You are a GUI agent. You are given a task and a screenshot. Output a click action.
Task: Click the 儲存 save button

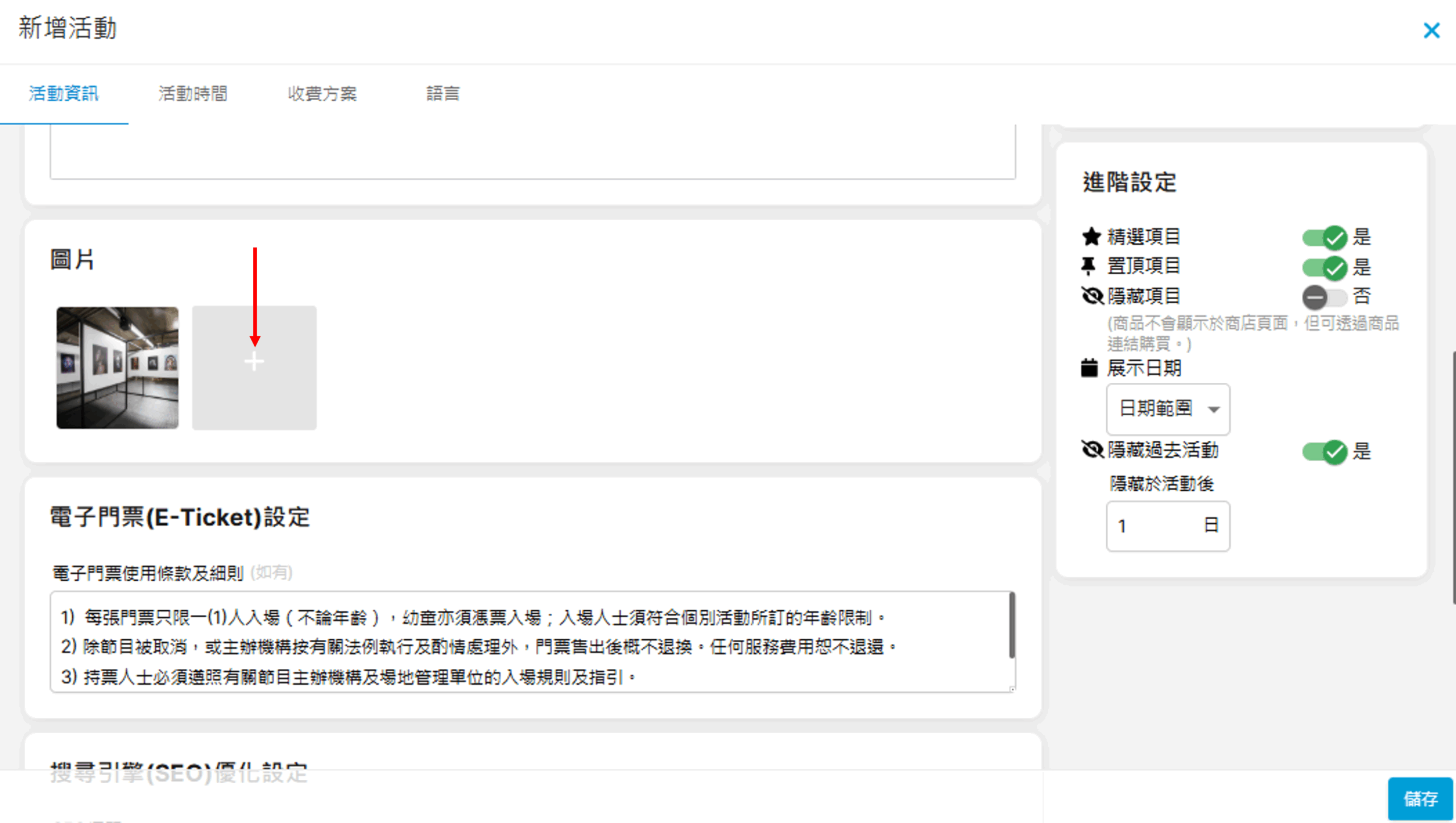click(1420, 799)
